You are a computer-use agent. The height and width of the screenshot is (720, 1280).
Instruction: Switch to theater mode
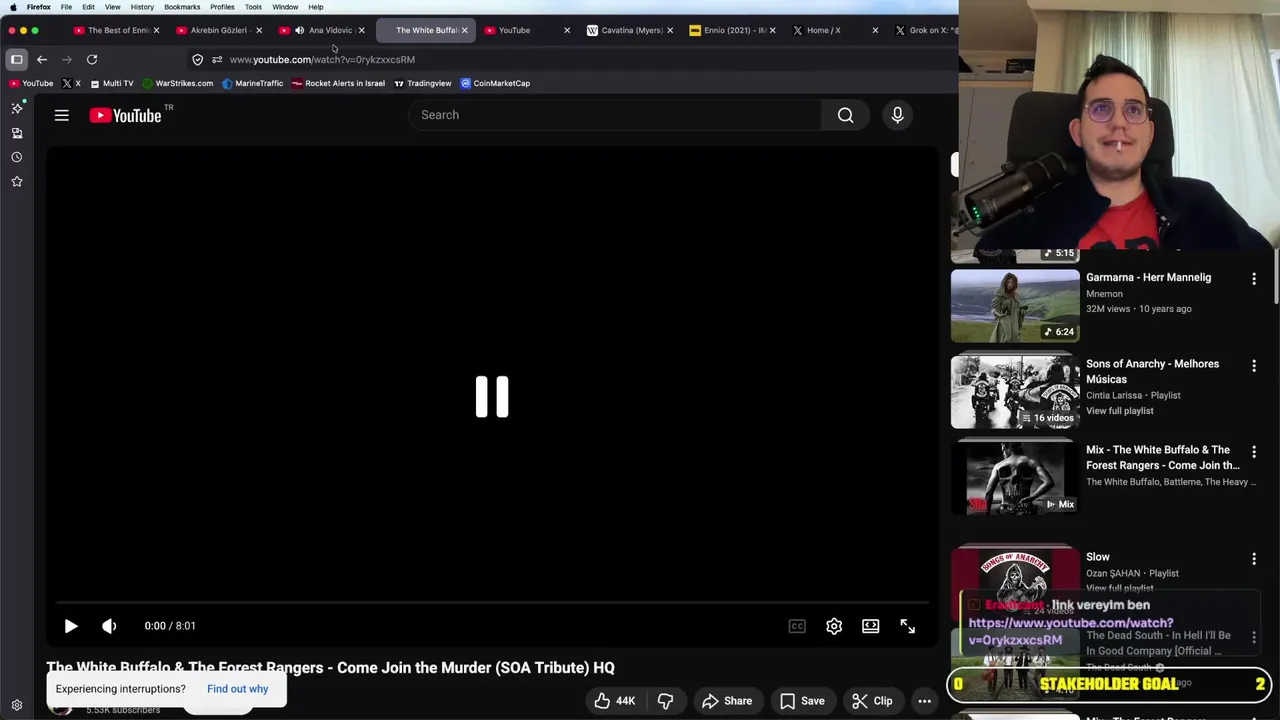871,626
